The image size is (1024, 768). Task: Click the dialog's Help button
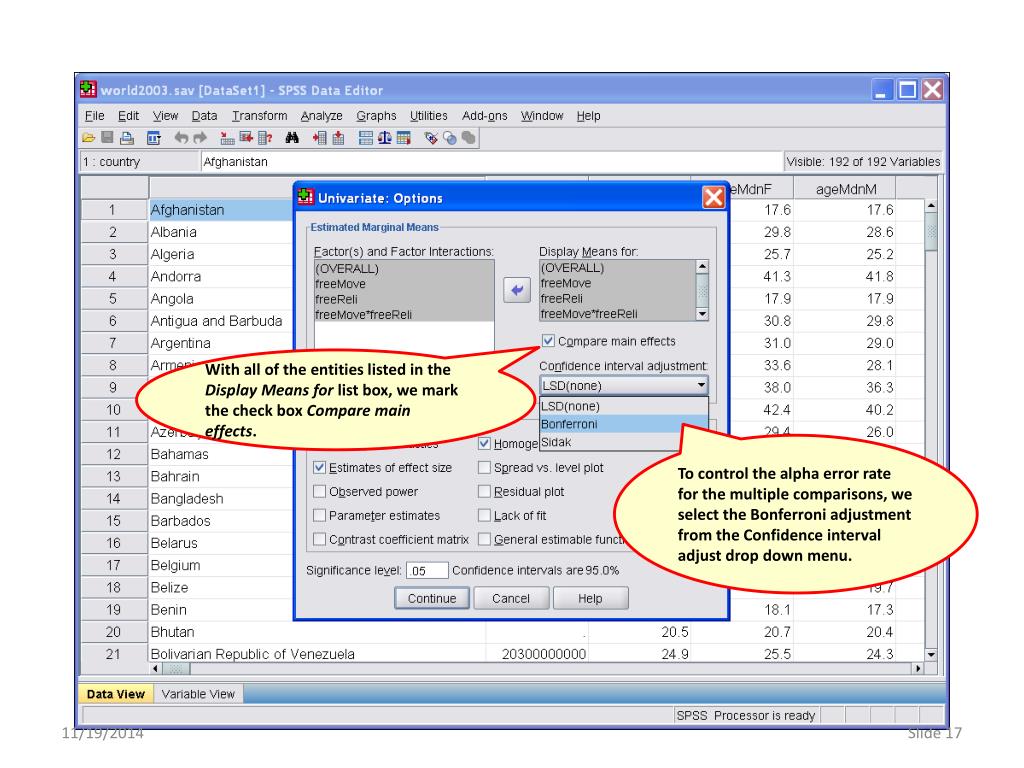[x=590, y=598]
